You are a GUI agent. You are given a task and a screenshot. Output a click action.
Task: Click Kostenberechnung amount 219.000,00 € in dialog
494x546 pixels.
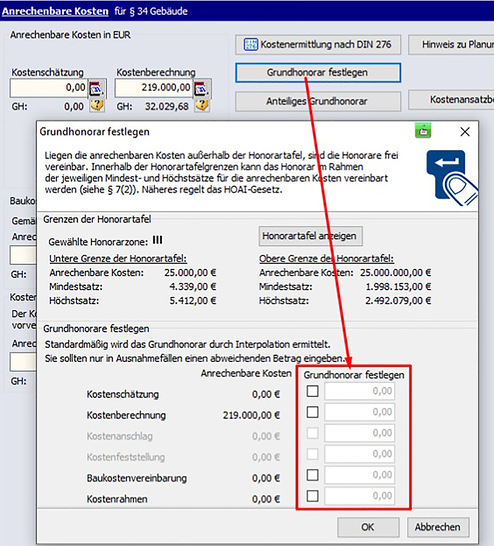251,415
